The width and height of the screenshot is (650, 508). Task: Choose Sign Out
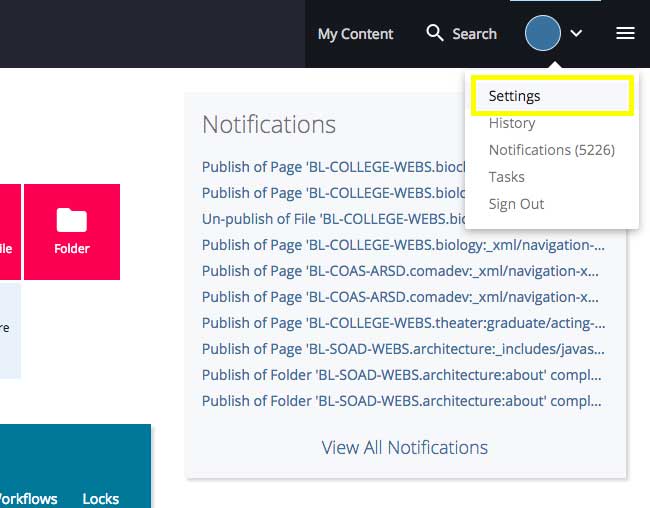[516, 204]
